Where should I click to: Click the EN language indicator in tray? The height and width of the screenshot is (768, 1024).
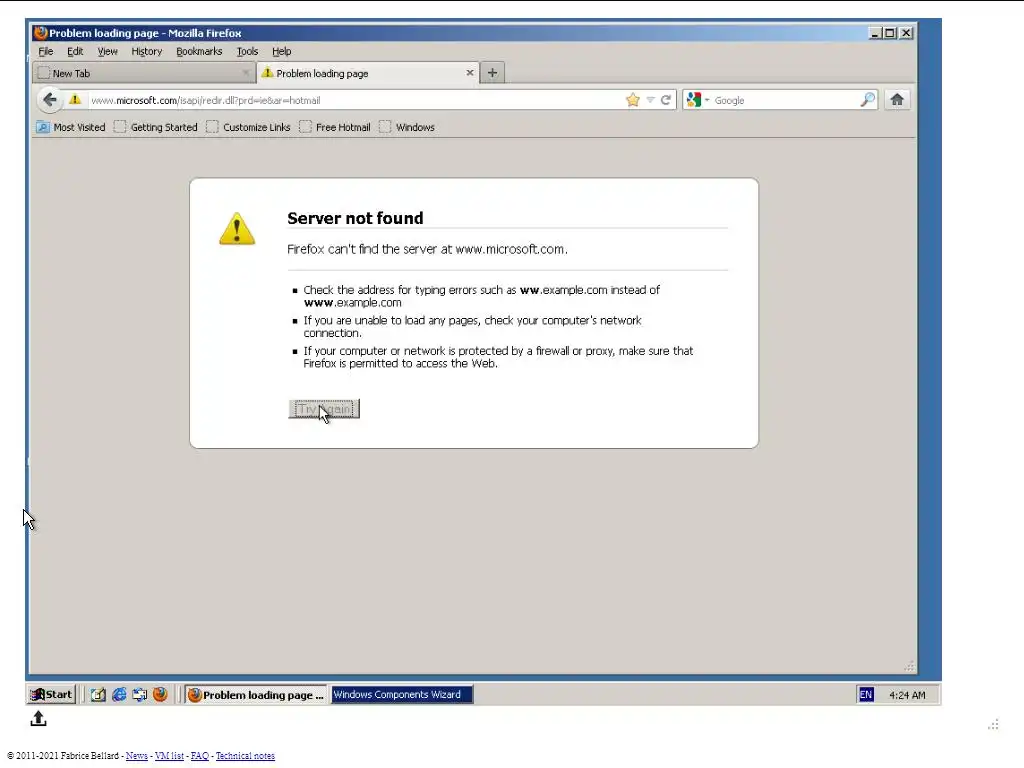(x=866, y=694)
